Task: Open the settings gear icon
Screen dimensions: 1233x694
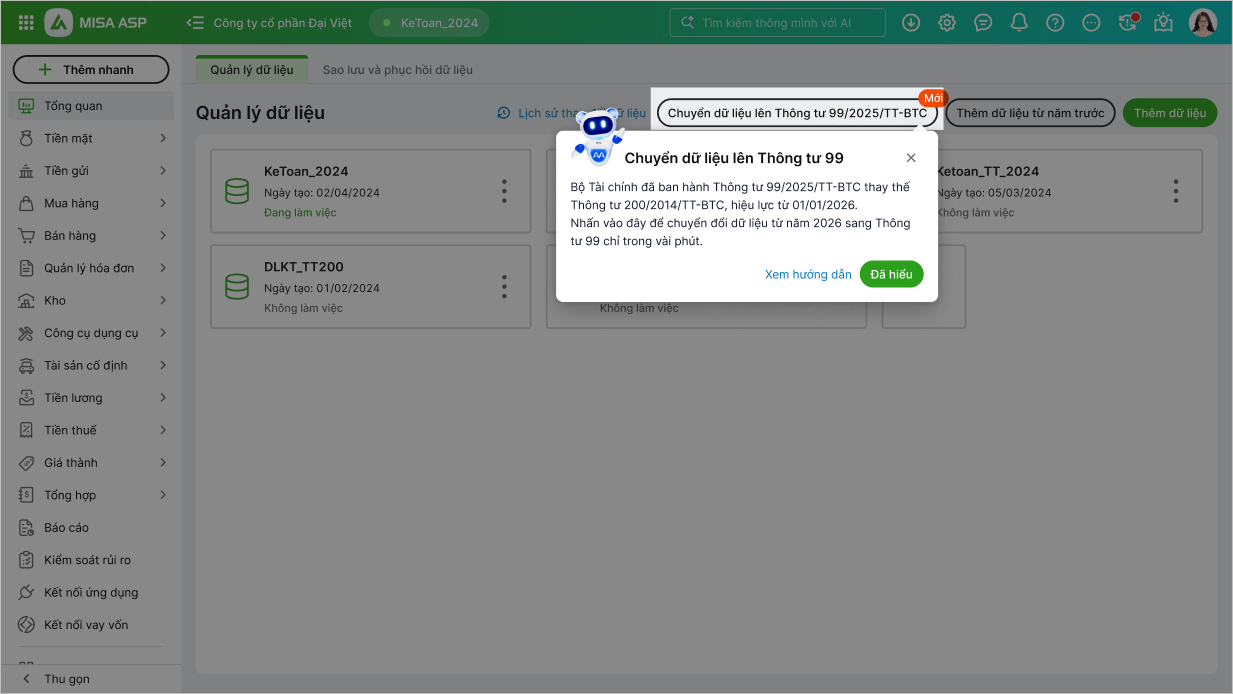Action: [946, 22]
